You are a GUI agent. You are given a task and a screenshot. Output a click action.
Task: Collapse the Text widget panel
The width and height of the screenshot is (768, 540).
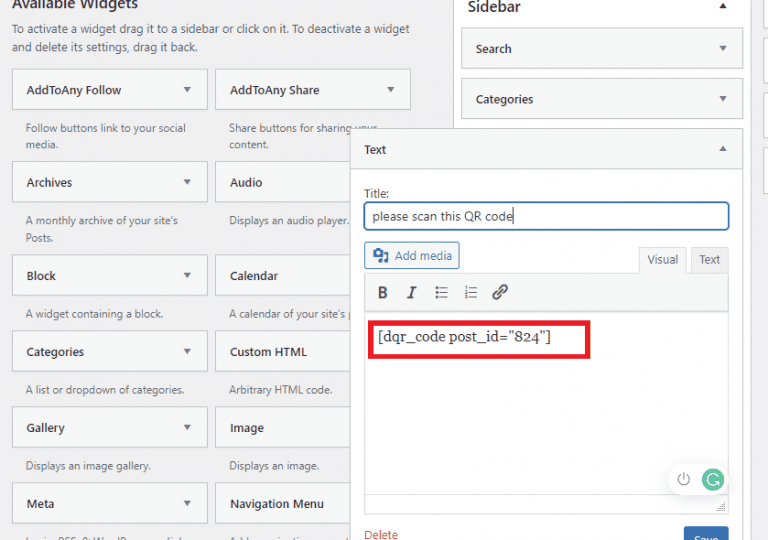click(x=723, y=149)
